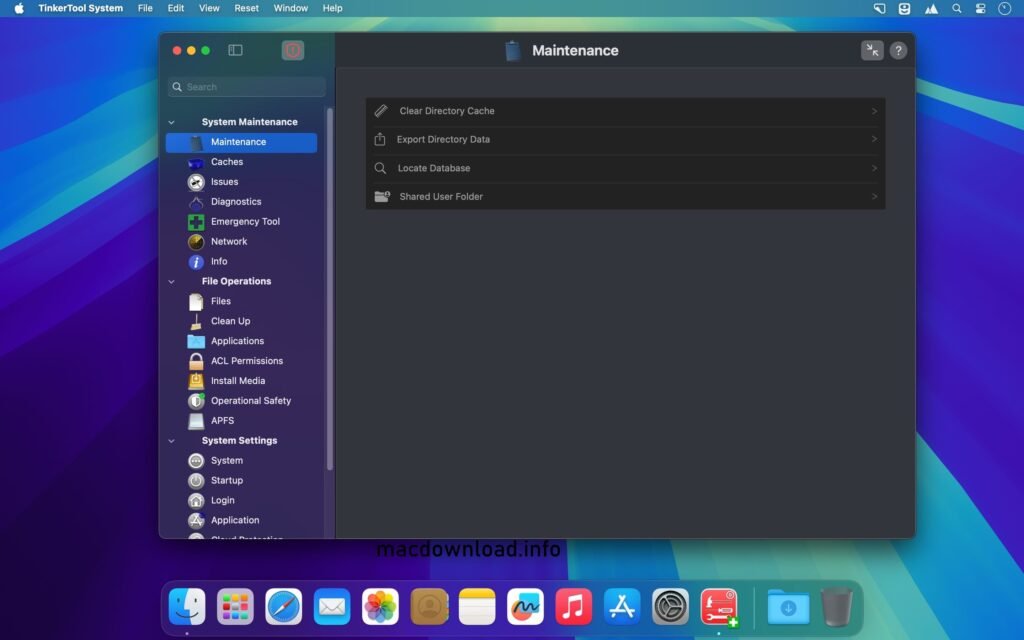Collapse the System Maintenance group
1024x640 pixels.
[172, 121]
